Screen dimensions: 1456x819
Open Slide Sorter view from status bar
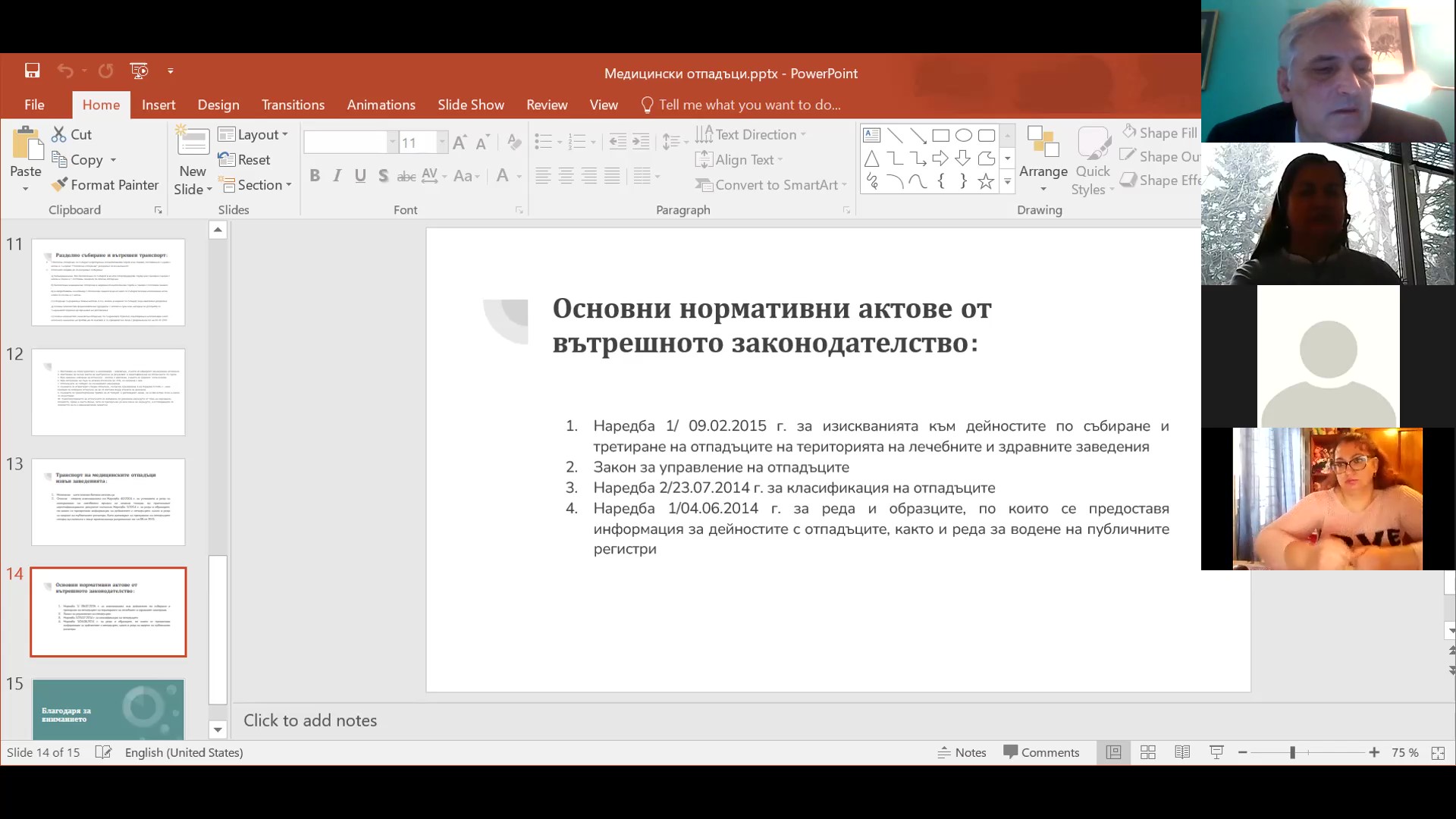pos(1147,752)
